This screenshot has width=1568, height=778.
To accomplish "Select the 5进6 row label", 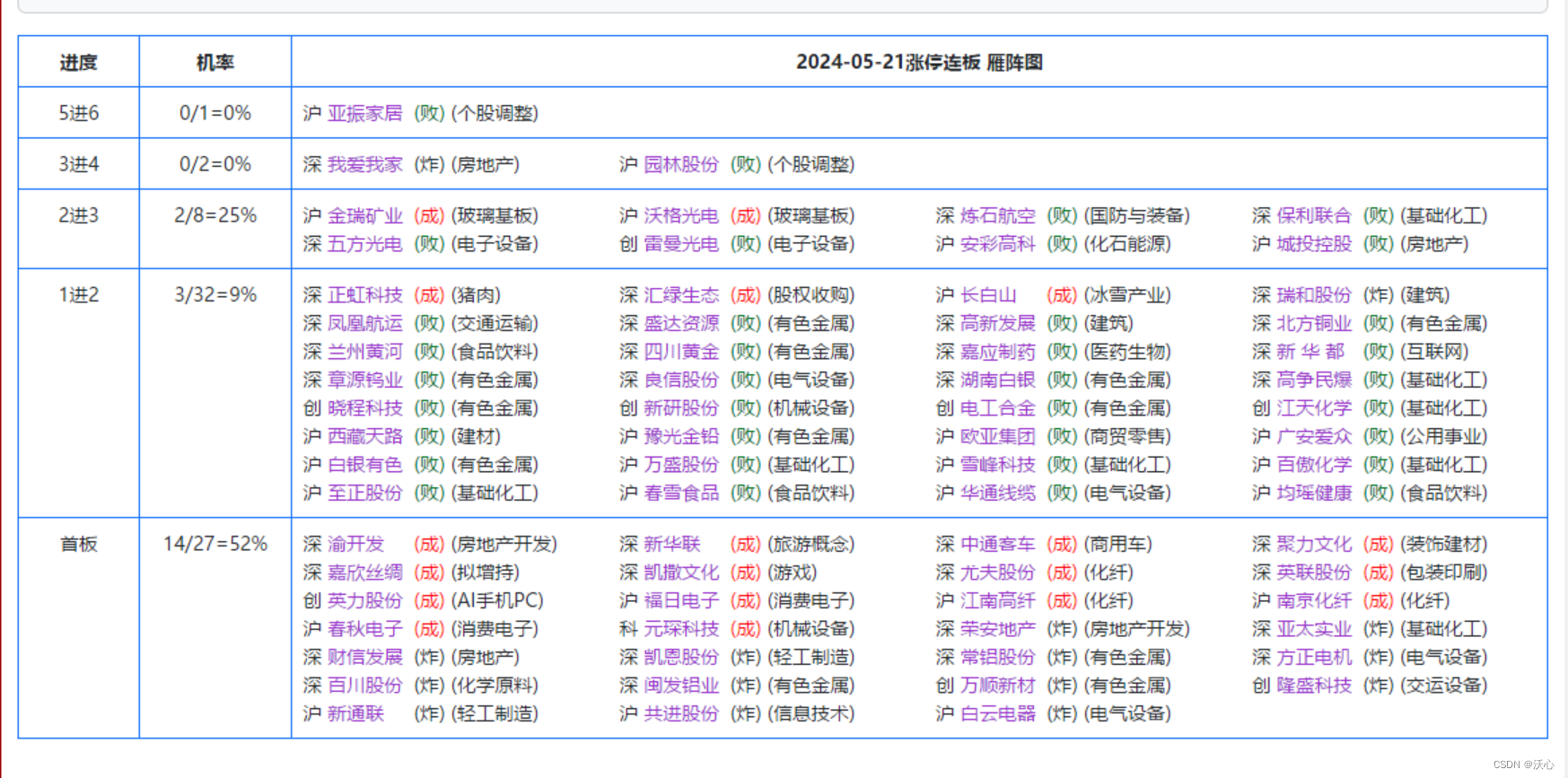I will [x=78, y=113].
